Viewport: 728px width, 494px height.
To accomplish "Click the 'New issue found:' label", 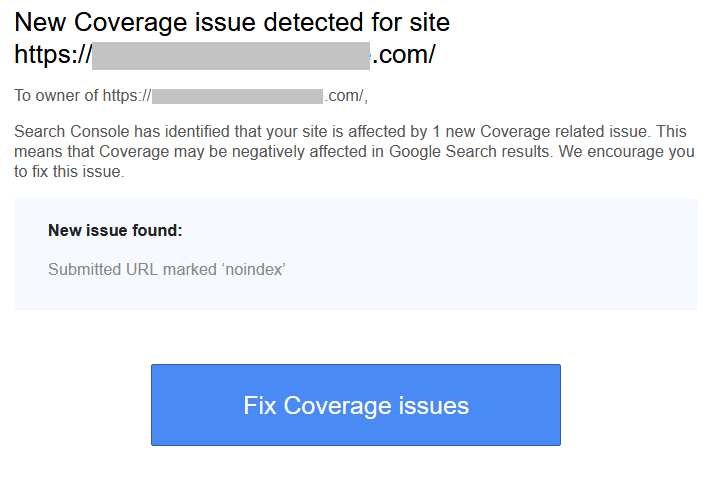I will tap(115, 230).
